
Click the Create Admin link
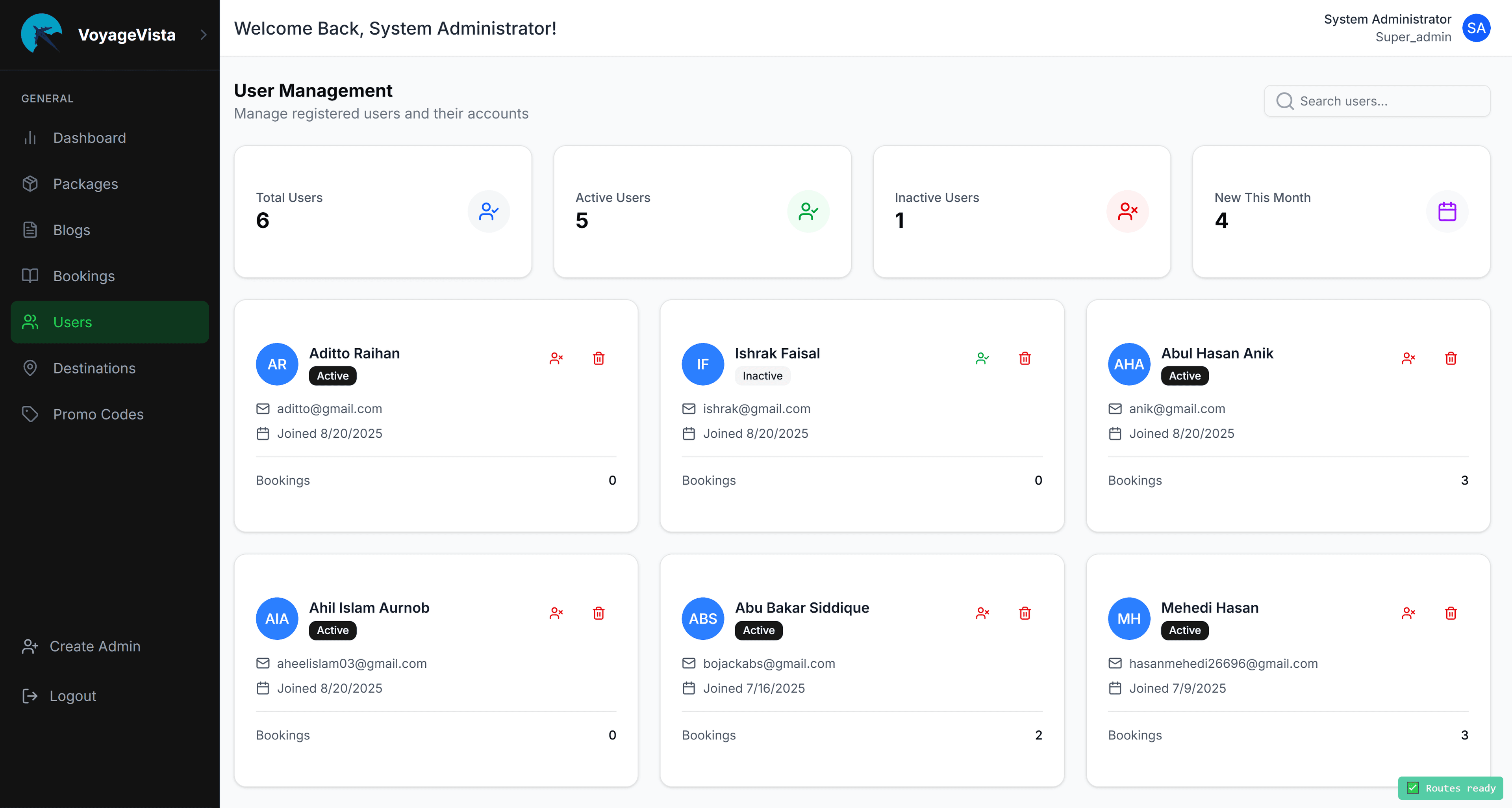tap(94, 646)
